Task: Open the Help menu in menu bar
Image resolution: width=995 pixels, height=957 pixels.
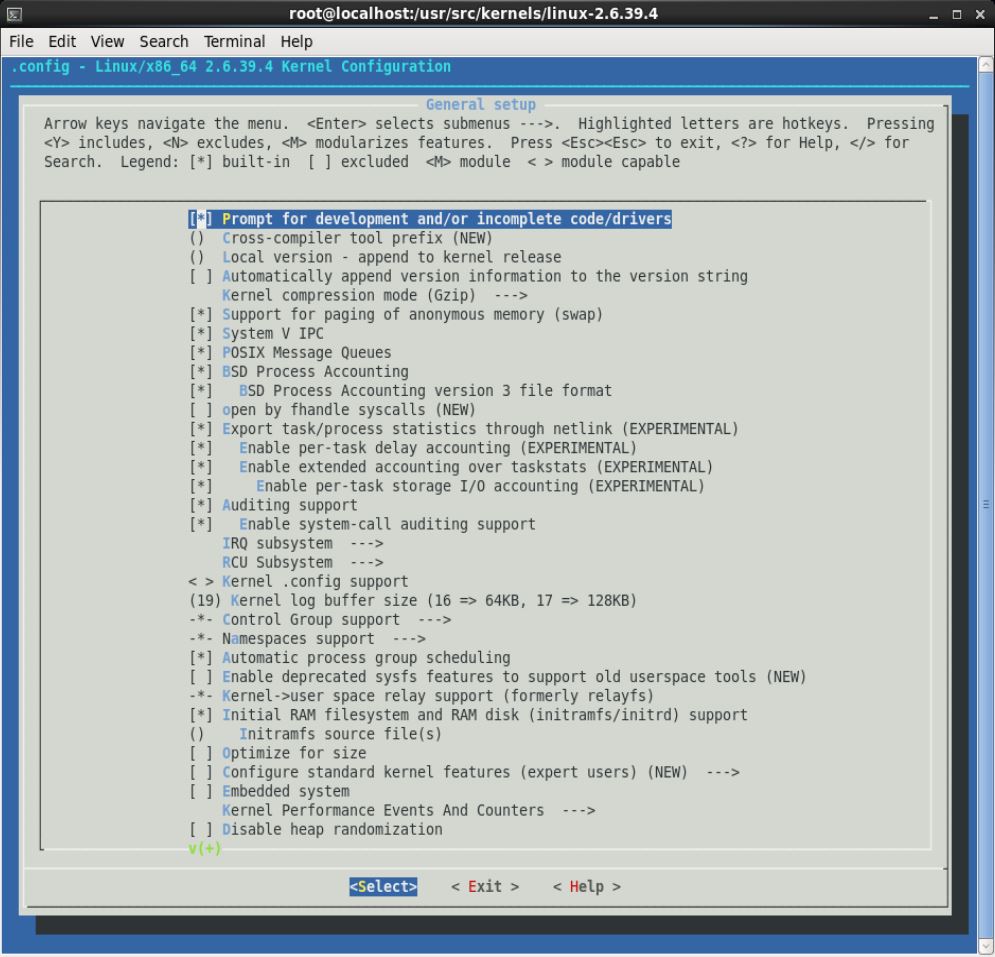Action: point(296,42)
